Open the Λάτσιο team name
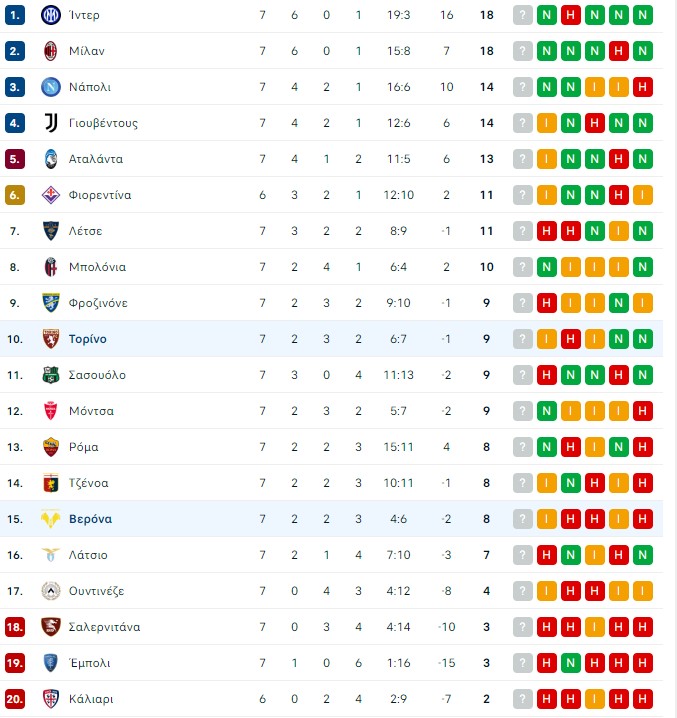Viewport: 677px width, 718px height. coord(88,555)
